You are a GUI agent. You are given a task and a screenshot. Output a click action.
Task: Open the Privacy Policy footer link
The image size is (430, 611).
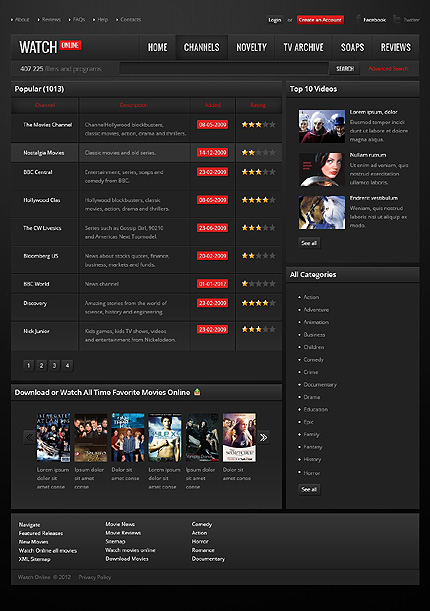(x=95, y=577)
